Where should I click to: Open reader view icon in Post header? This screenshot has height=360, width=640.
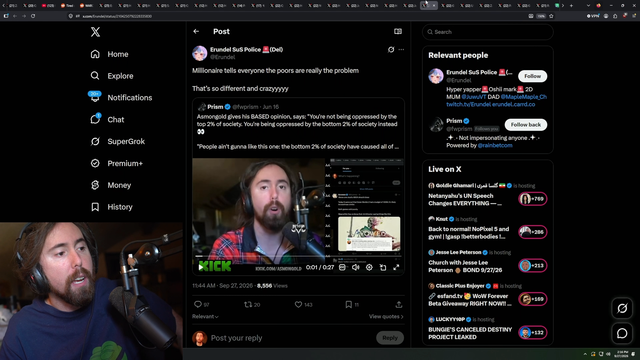click(398, 31)
